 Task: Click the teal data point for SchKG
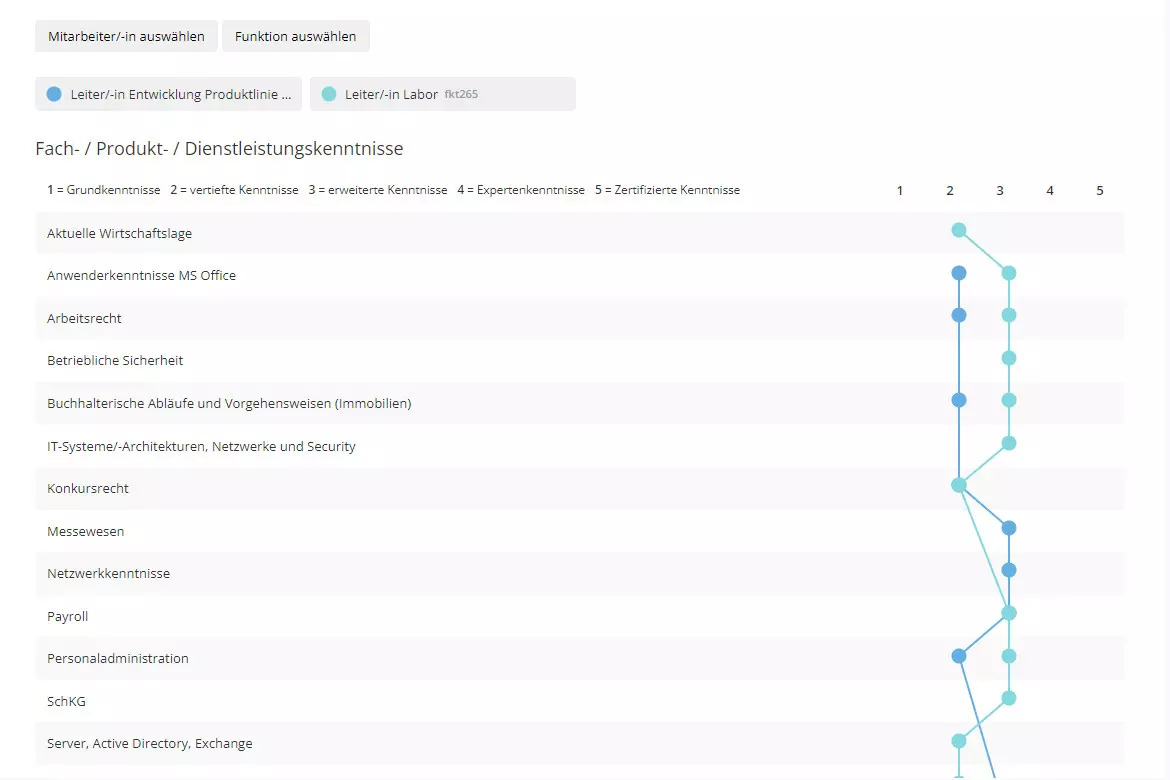1009,698
